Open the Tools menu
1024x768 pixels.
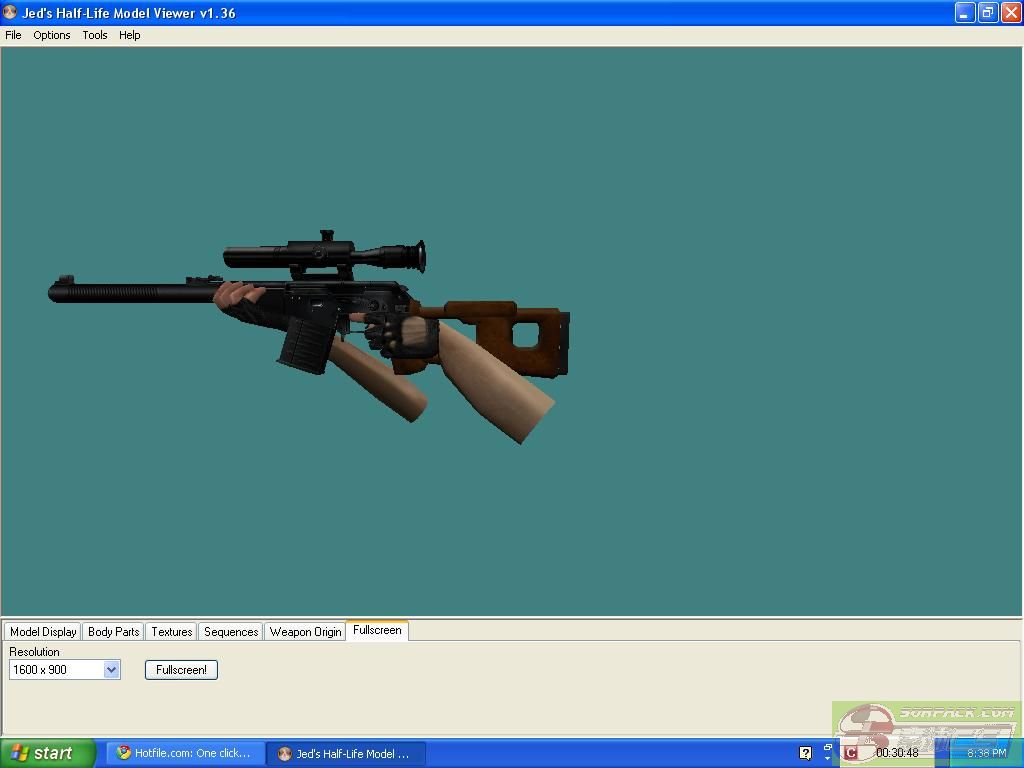point(95,35)
